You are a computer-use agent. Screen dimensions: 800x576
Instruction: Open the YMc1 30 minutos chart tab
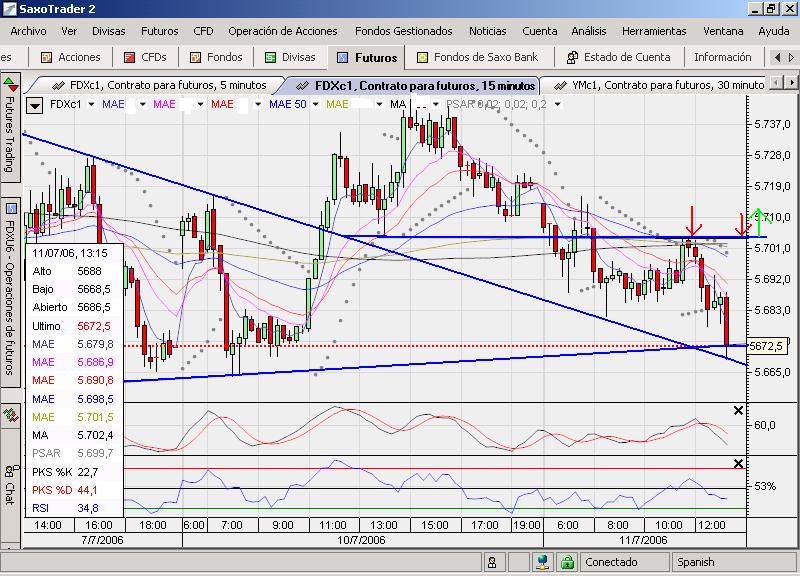[658, 85]
